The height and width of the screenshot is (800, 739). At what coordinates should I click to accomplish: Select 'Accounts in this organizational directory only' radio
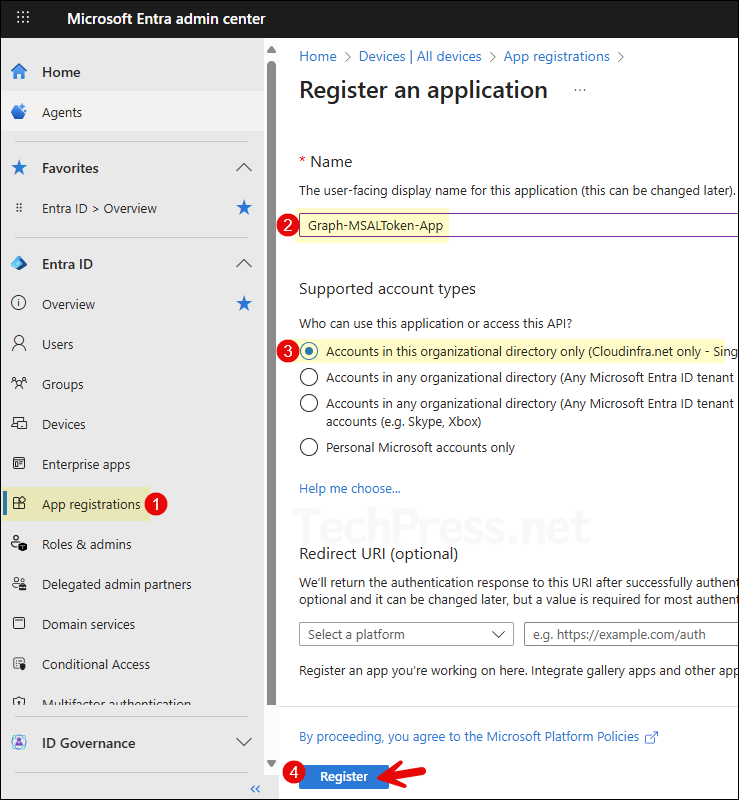point(309,351)
